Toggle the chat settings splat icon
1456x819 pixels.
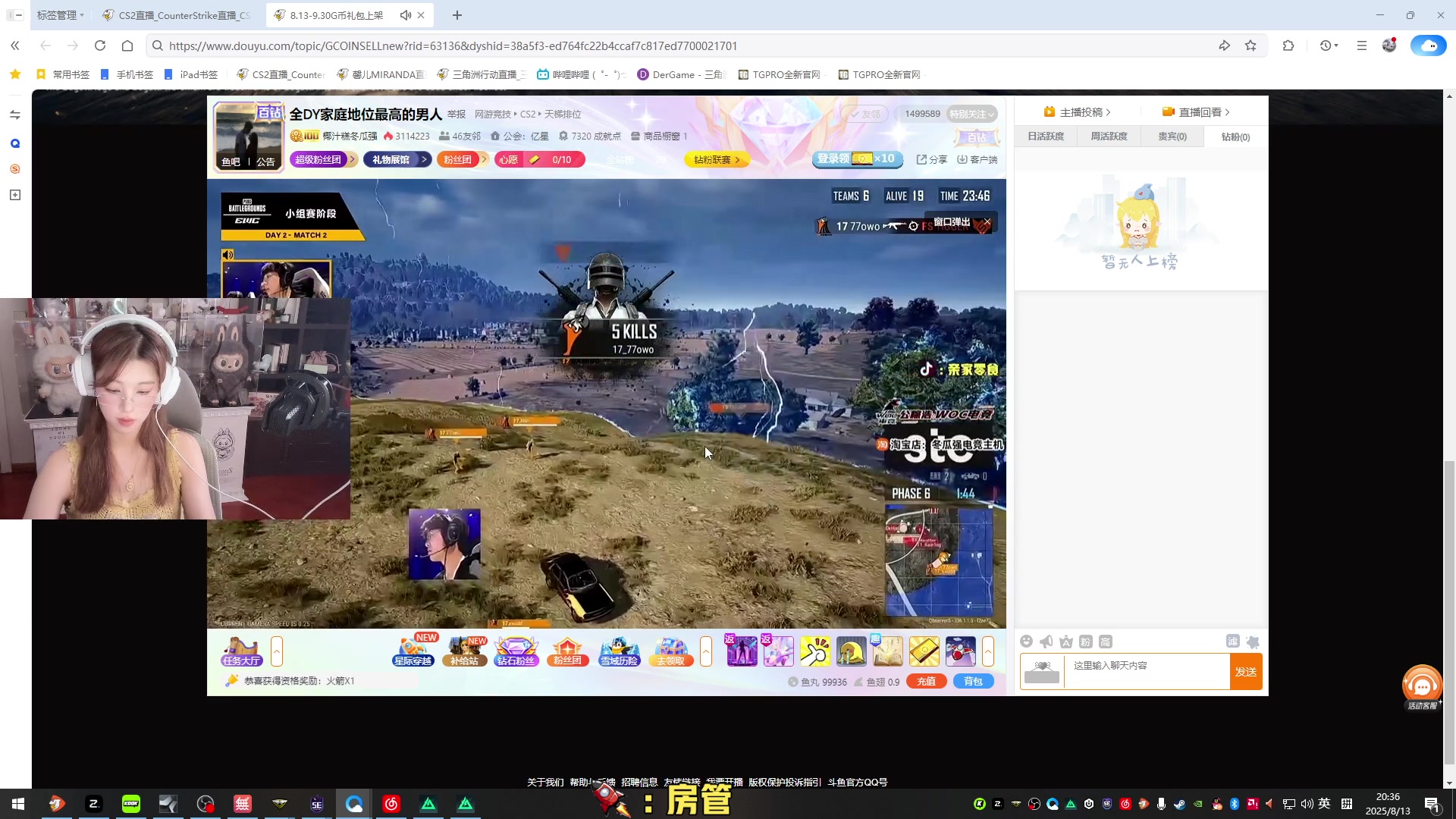1253,642
